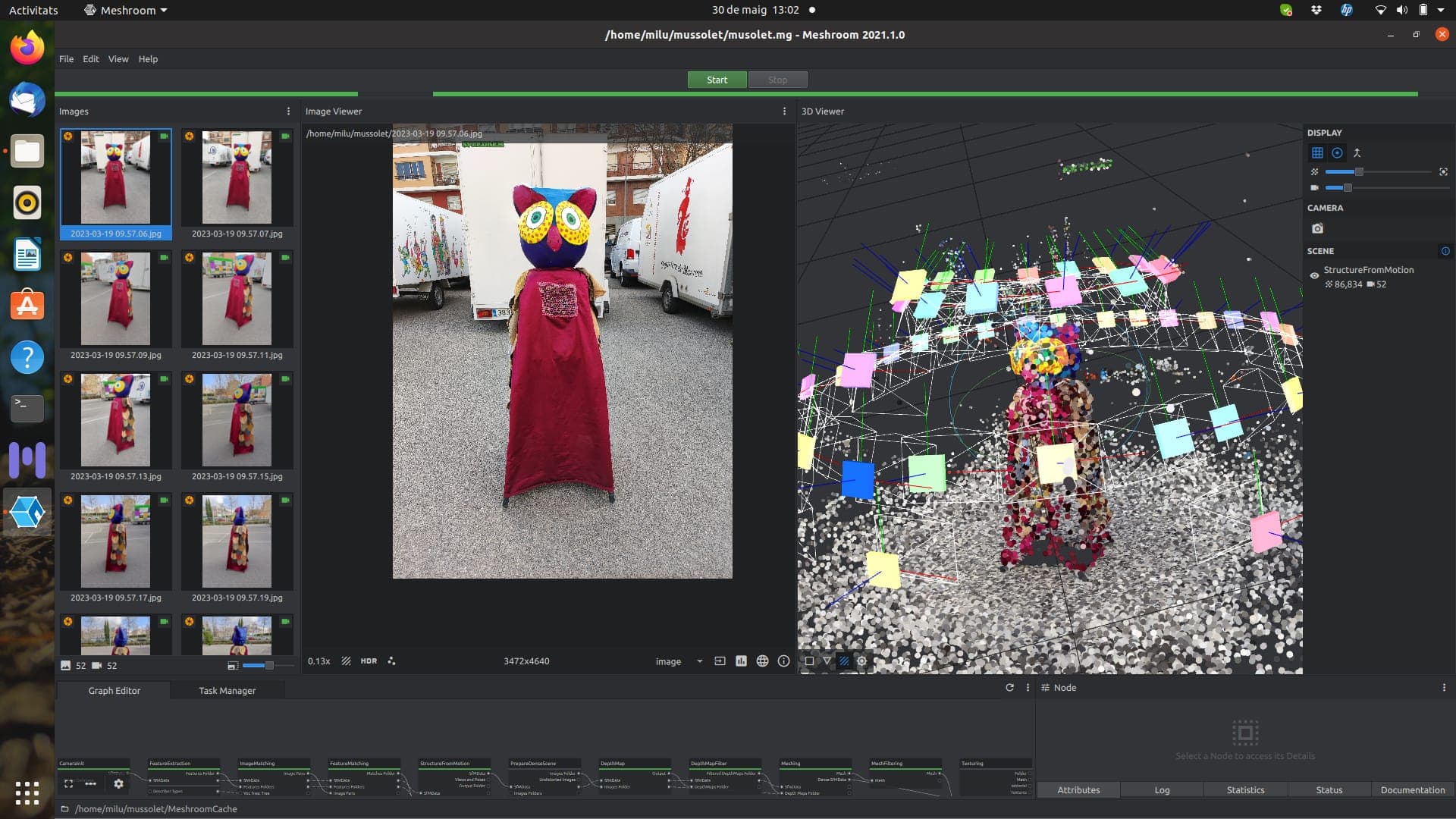Click the Stop button

pyautogui.click(x=777, y=80)
